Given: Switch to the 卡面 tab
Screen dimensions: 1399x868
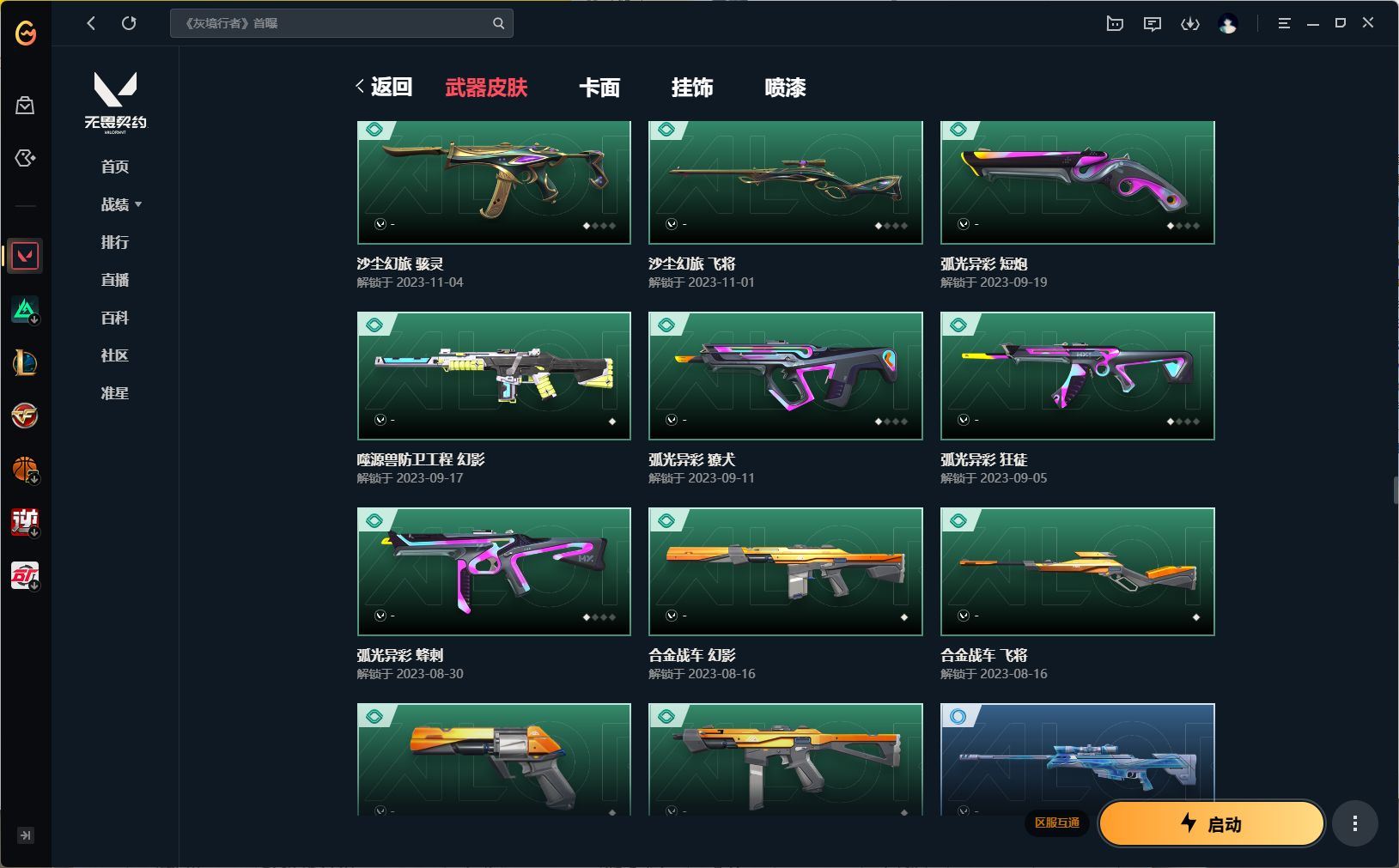Looking at the screenshot, I should [599, 88].
